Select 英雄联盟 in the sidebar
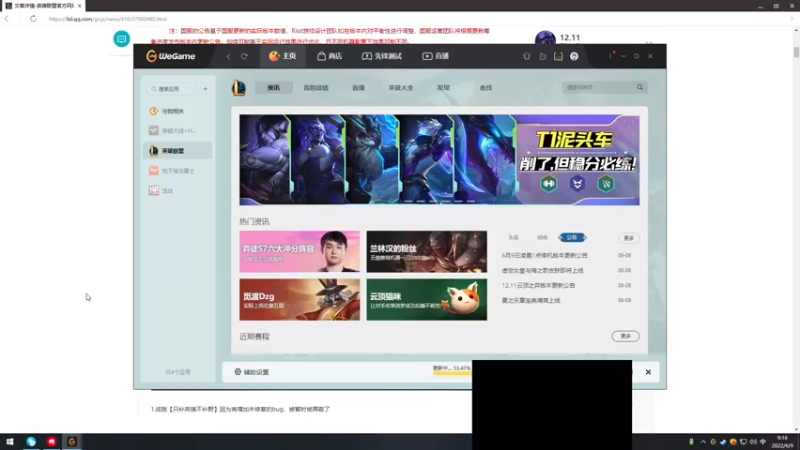 pos(178,151)
